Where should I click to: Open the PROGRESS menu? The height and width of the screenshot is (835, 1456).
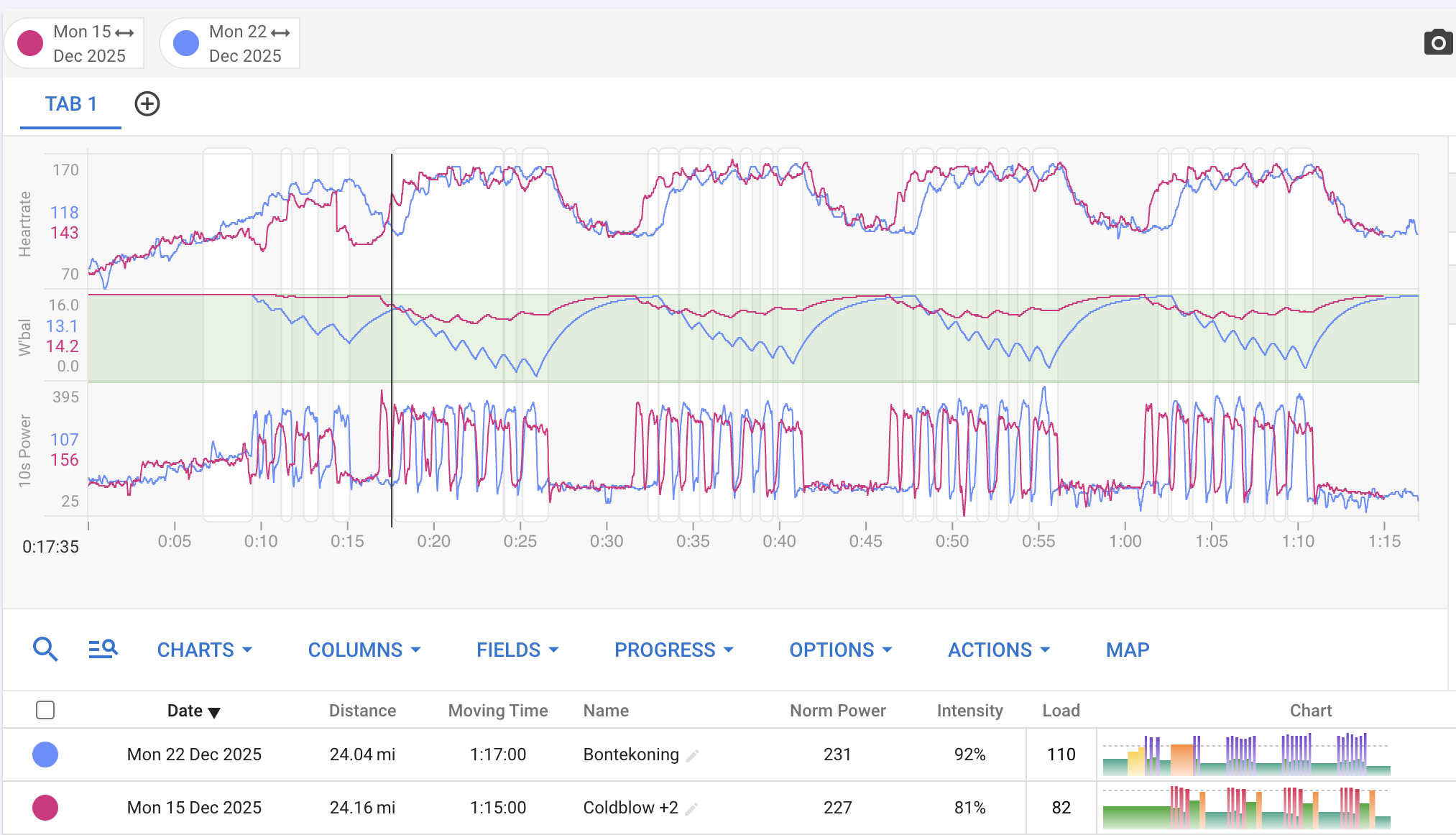click(x=673, y=650)
